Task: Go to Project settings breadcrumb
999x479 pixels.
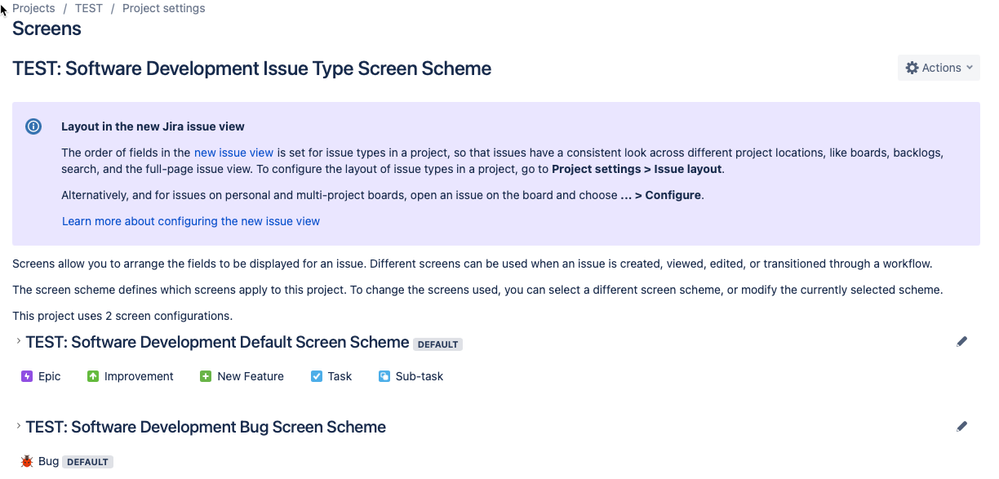Action: coord(164,8)
